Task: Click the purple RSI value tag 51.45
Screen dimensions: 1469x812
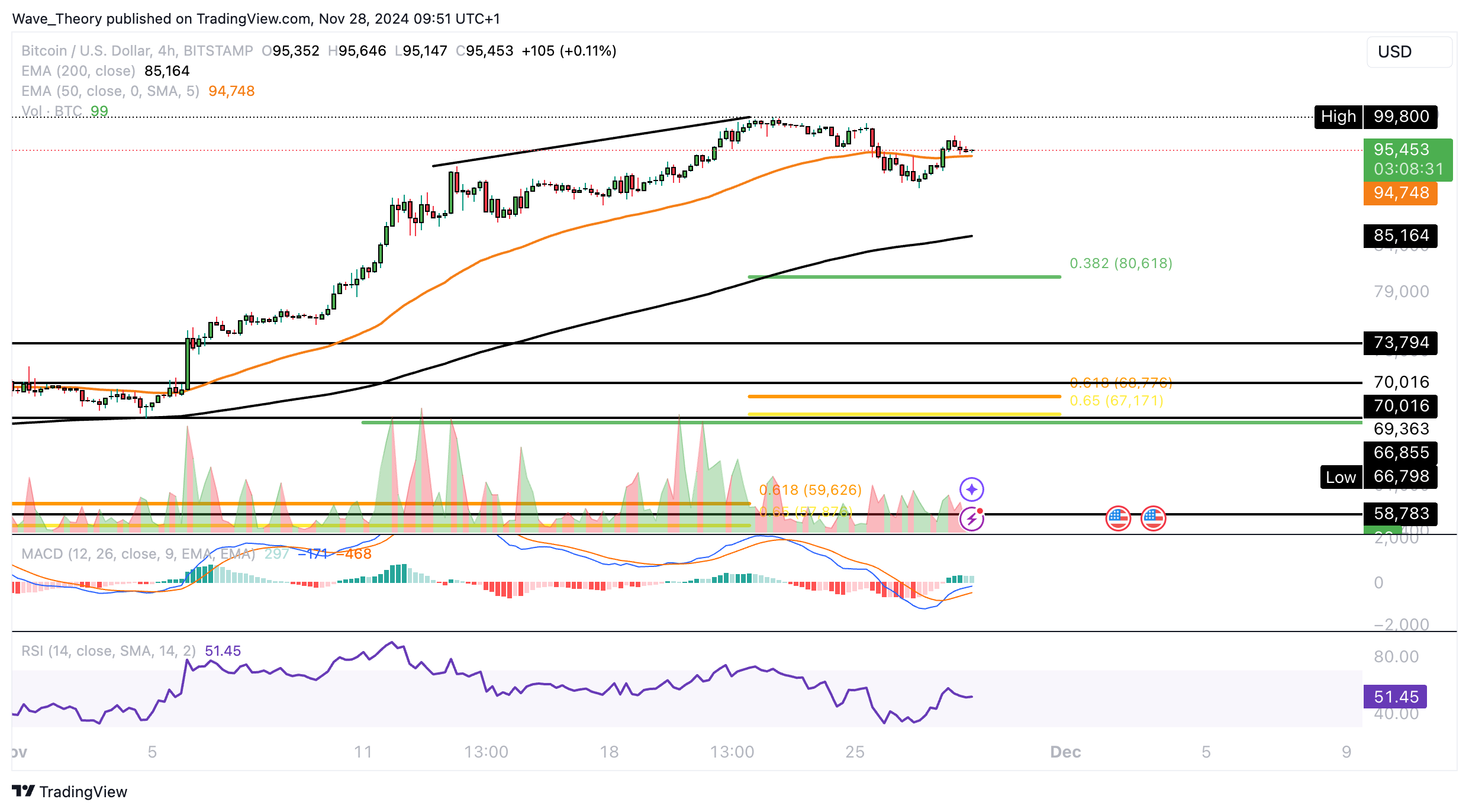Action: pyautogui.click(x=1394, y=697)
